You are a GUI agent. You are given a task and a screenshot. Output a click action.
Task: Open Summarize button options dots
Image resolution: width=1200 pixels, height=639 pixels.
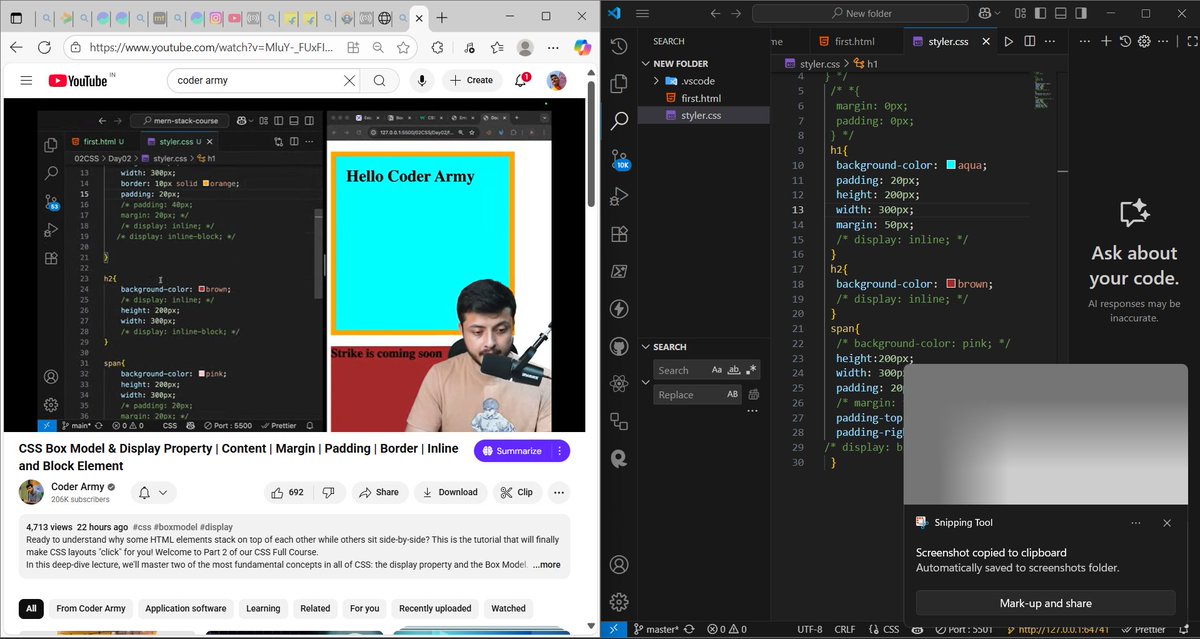coord(559,451)
